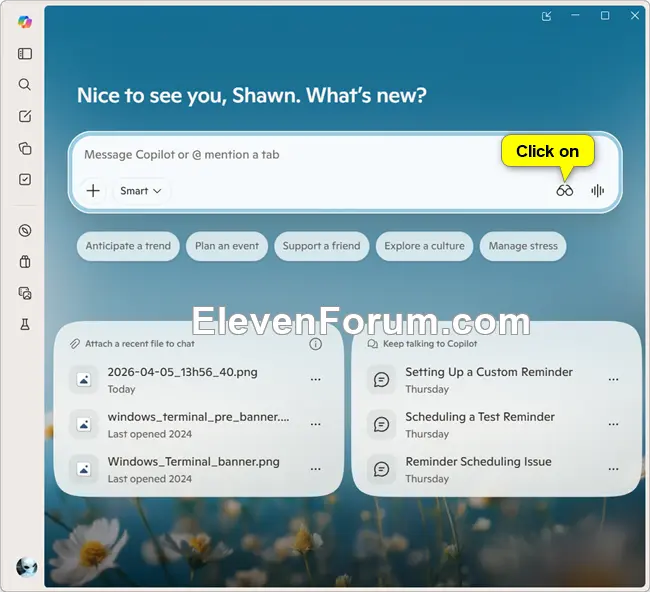Viewport: 650px width, 592px height.
Task: Click image icon beside Windows_Terminal_banner.png
Action: [x=84, y=469]
